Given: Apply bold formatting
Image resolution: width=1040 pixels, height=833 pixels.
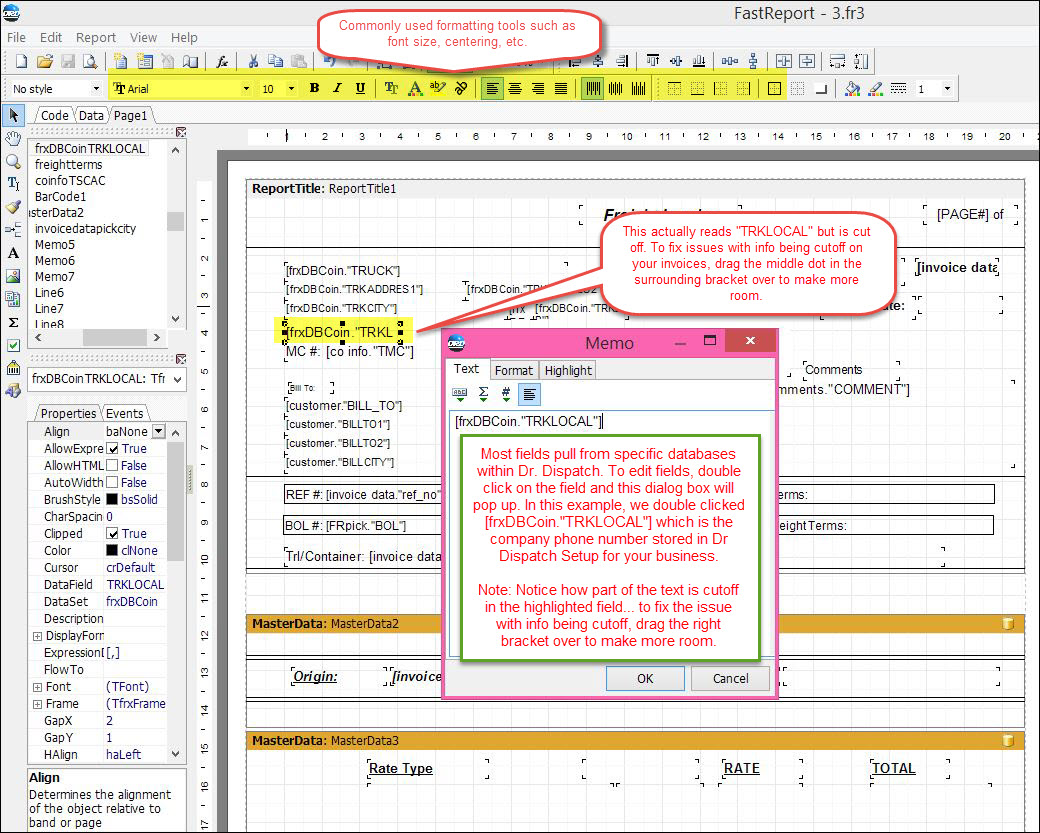Looking at the screenshot, I should click(314, 88).
